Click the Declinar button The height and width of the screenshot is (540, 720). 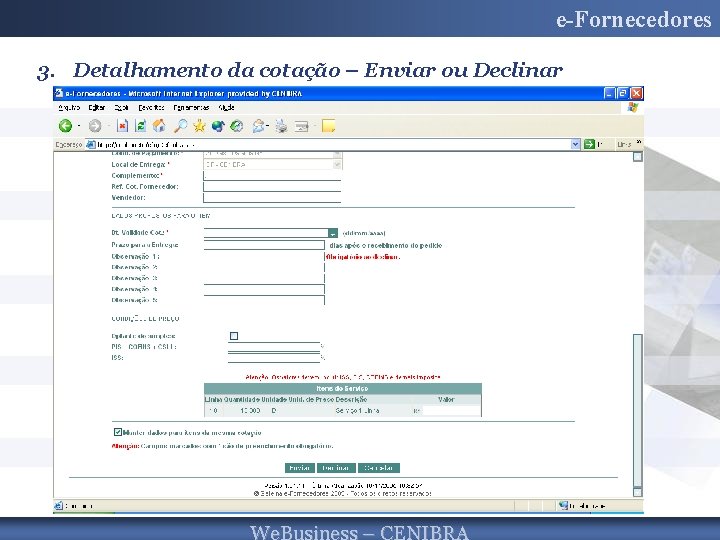click(336, 468)
